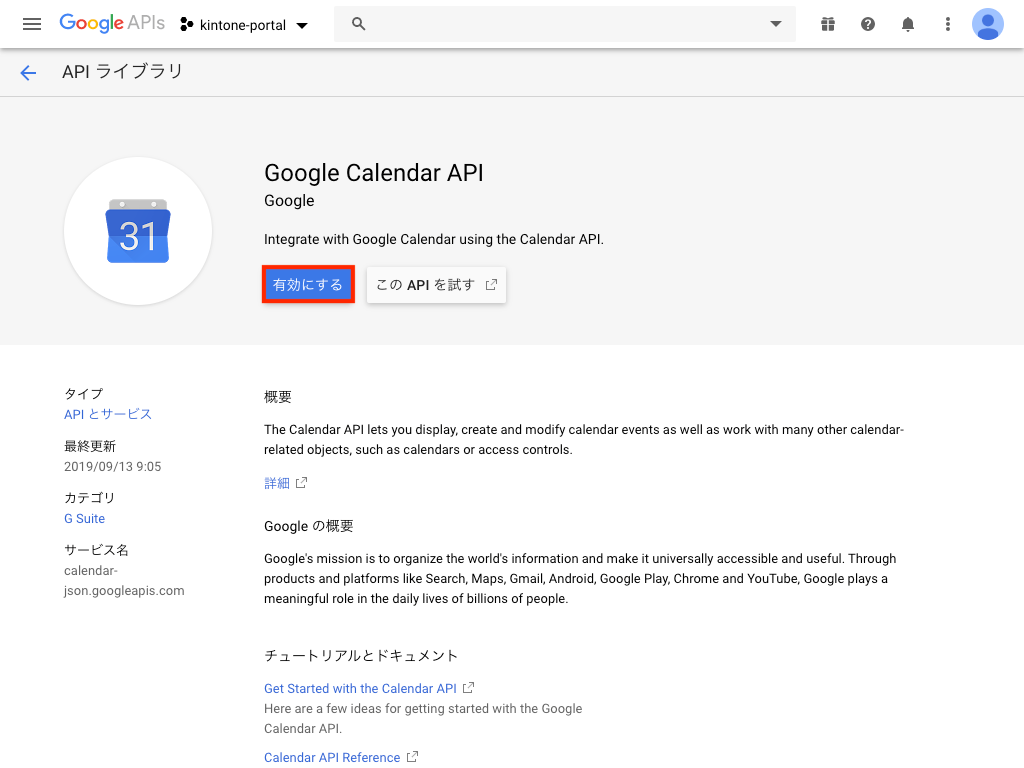The image size is (1024, 768).
Task: Open the Calendar API Reference link
Action: 332,757
